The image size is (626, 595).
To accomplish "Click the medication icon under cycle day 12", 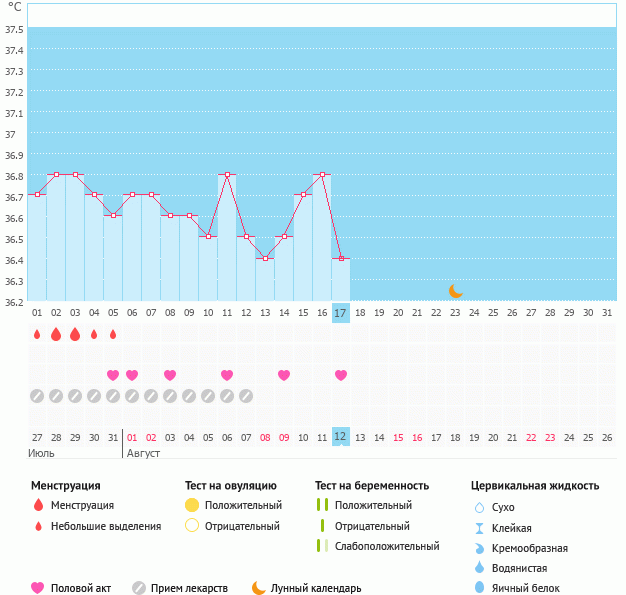I will coord(246,396).
